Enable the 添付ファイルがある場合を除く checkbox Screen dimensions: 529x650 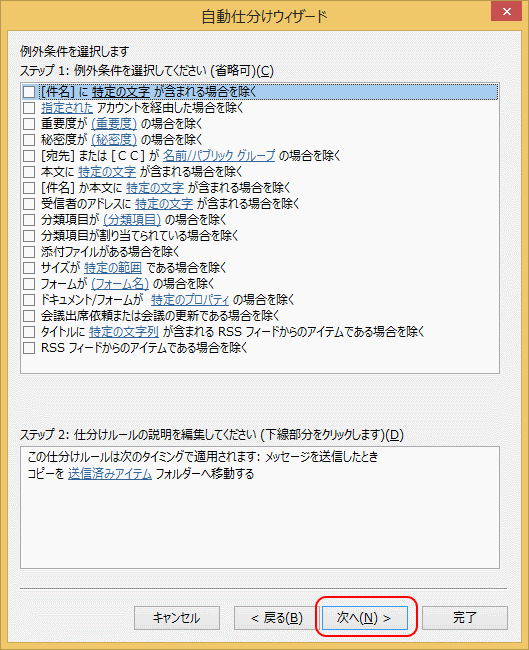click(29, 252)
